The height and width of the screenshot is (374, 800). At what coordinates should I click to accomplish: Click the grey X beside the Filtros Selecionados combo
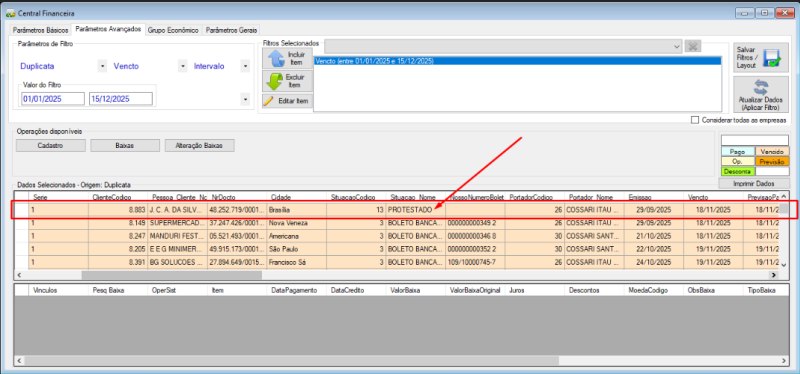[x=693, y=46]
